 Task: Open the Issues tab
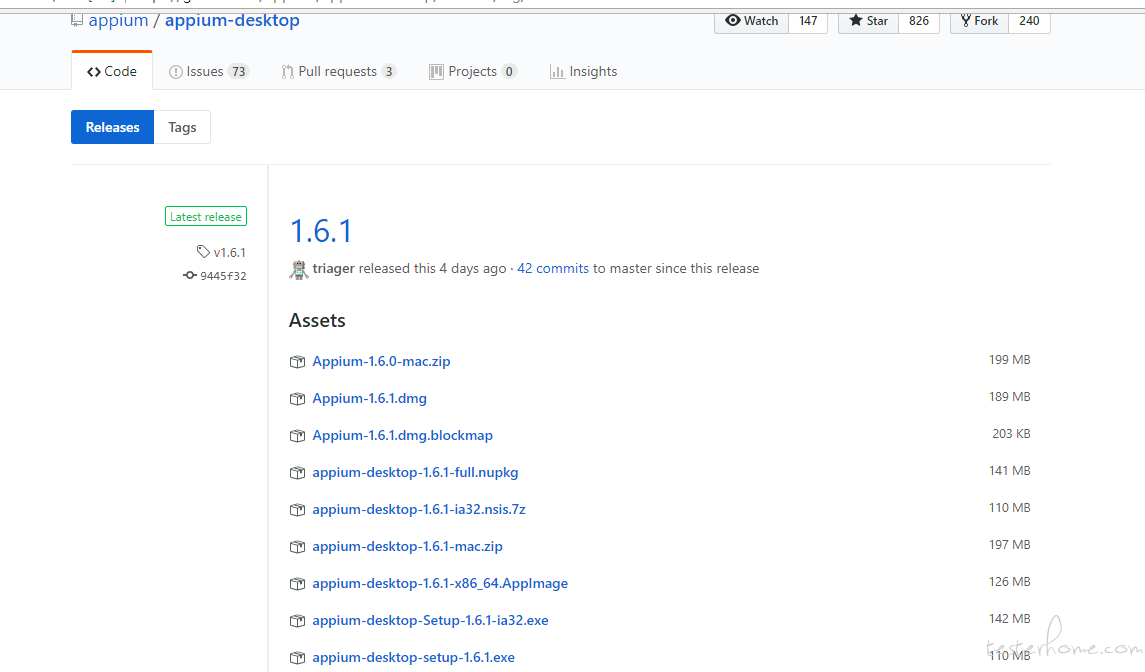coord(209,72)
